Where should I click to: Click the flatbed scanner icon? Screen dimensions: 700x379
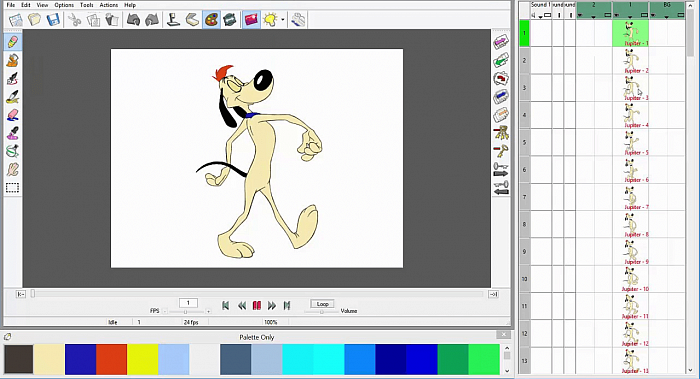click(x=192, y=20)
